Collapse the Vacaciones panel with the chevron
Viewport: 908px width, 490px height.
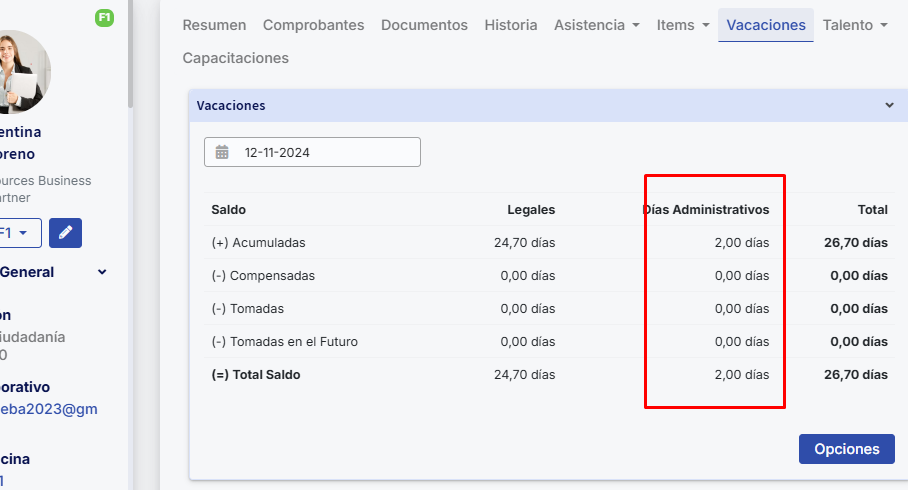[889, 105]
